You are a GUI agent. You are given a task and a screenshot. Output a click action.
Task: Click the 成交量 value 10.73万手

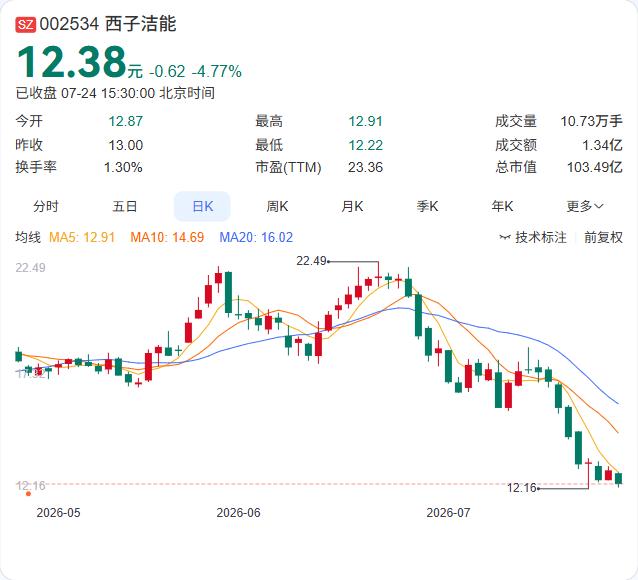(x=592, y=121)
